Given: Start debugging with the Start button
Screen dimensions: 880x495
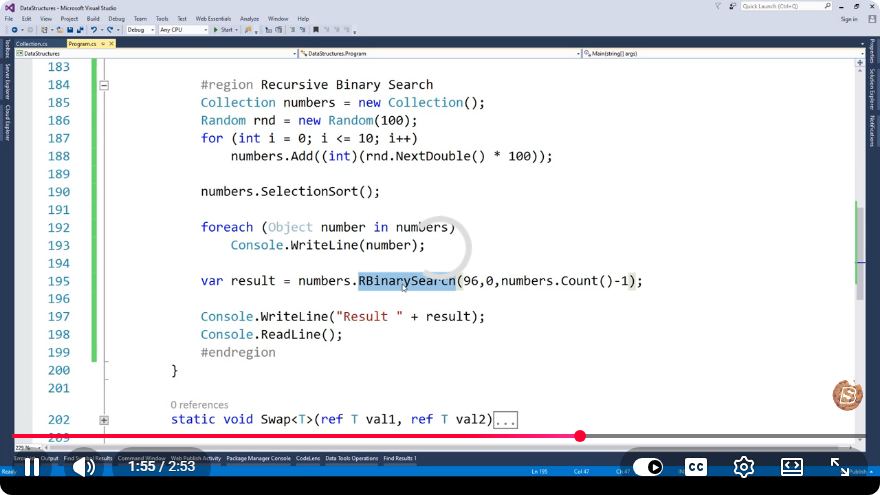Looking at the screenshot, I should [x=223, y=30].
